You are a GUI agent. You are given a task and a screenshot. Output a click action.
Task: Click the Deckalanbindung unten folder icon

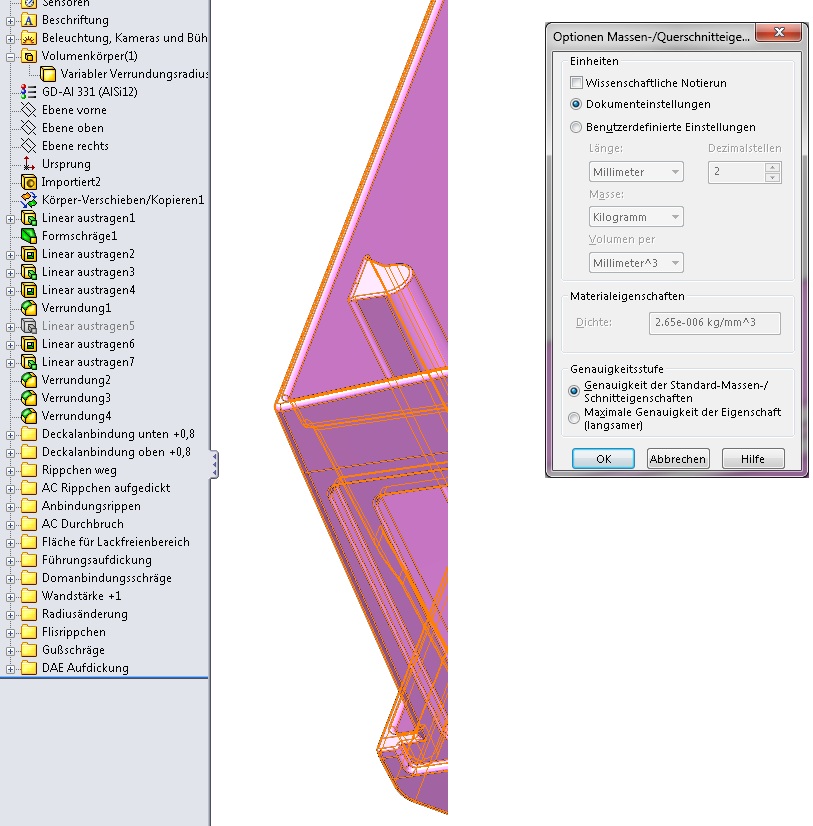coord(29,434)
